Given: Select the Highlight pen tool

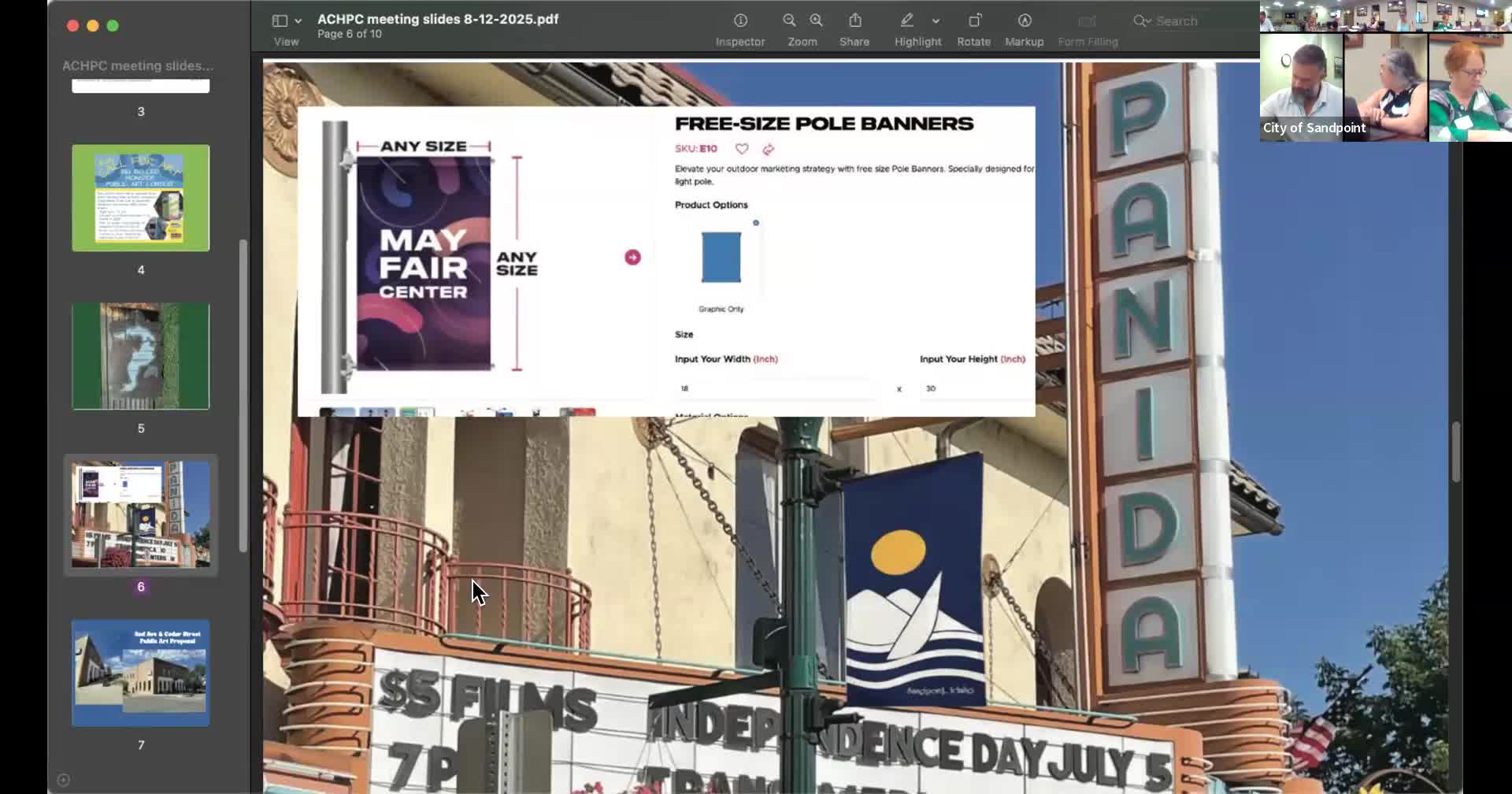Looking at the screenshot, I should (907, 20).
